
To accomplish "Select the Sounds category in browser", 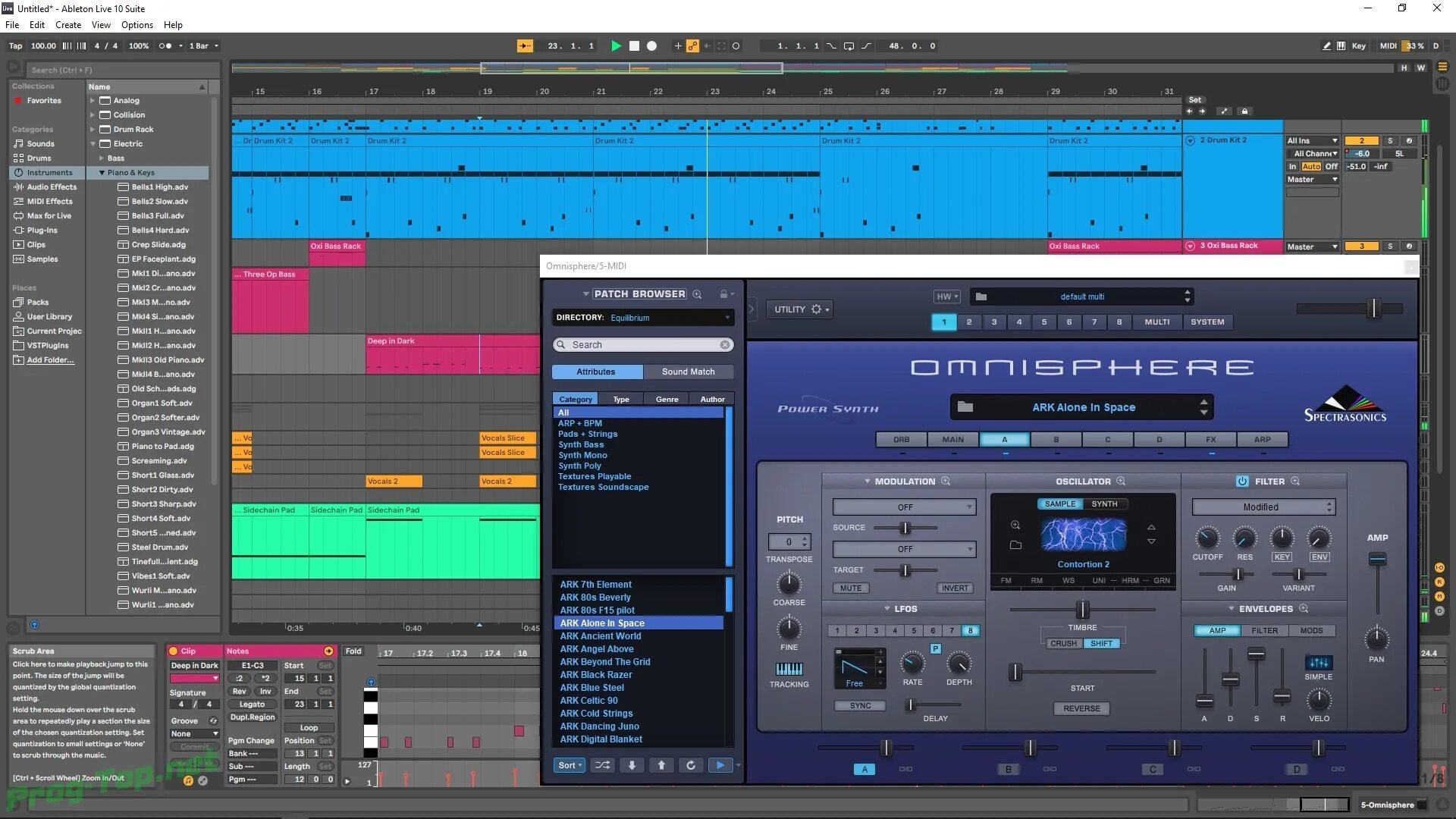I will (x=40, y=144).
